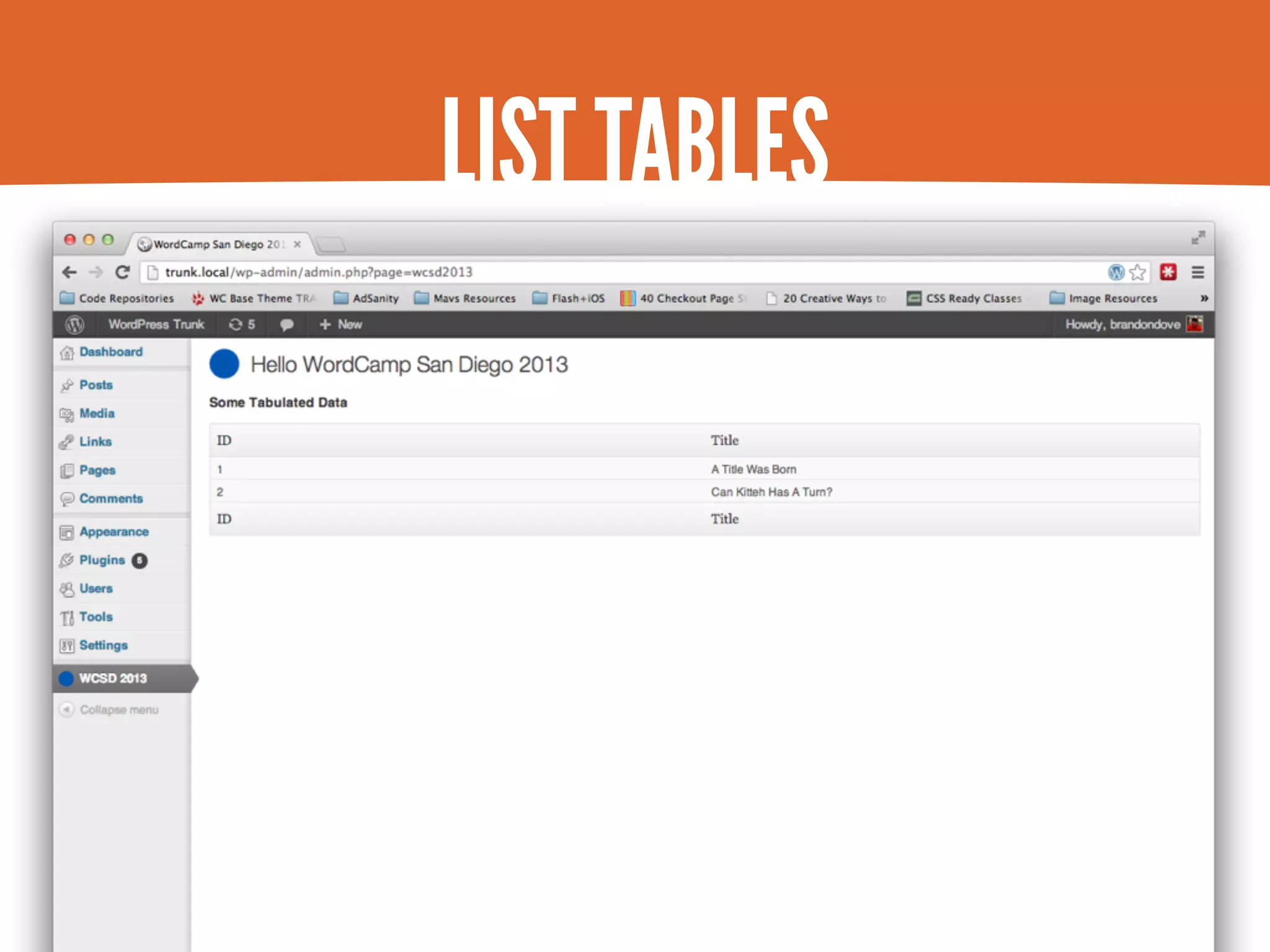
Task: Open the Plugins menu
Action: pos(102,560)
